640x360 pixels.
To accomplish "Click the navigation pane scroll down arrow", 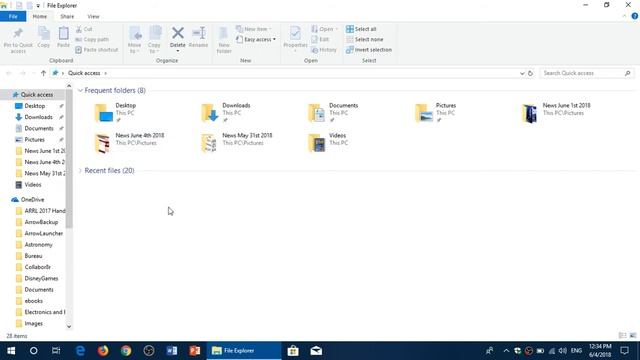I will coord(69,326).
